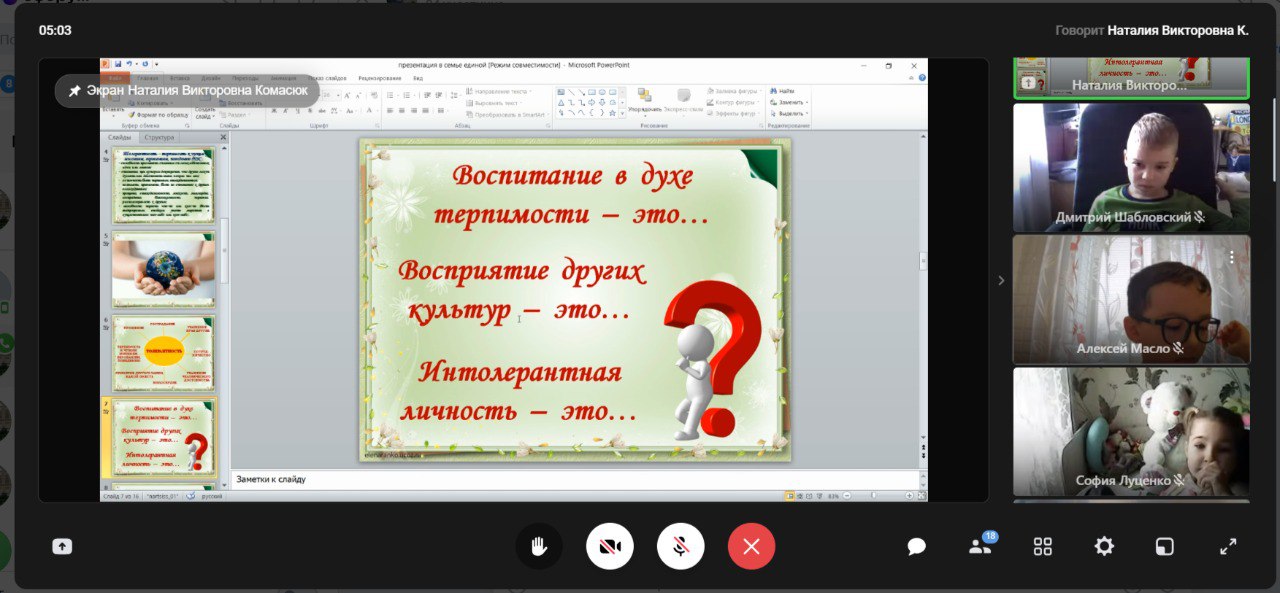Image resolution: width=1280 pixels, height=593 pixels.
Task: Click the Заметки к слайду notes field
Action: click(574, 479)
